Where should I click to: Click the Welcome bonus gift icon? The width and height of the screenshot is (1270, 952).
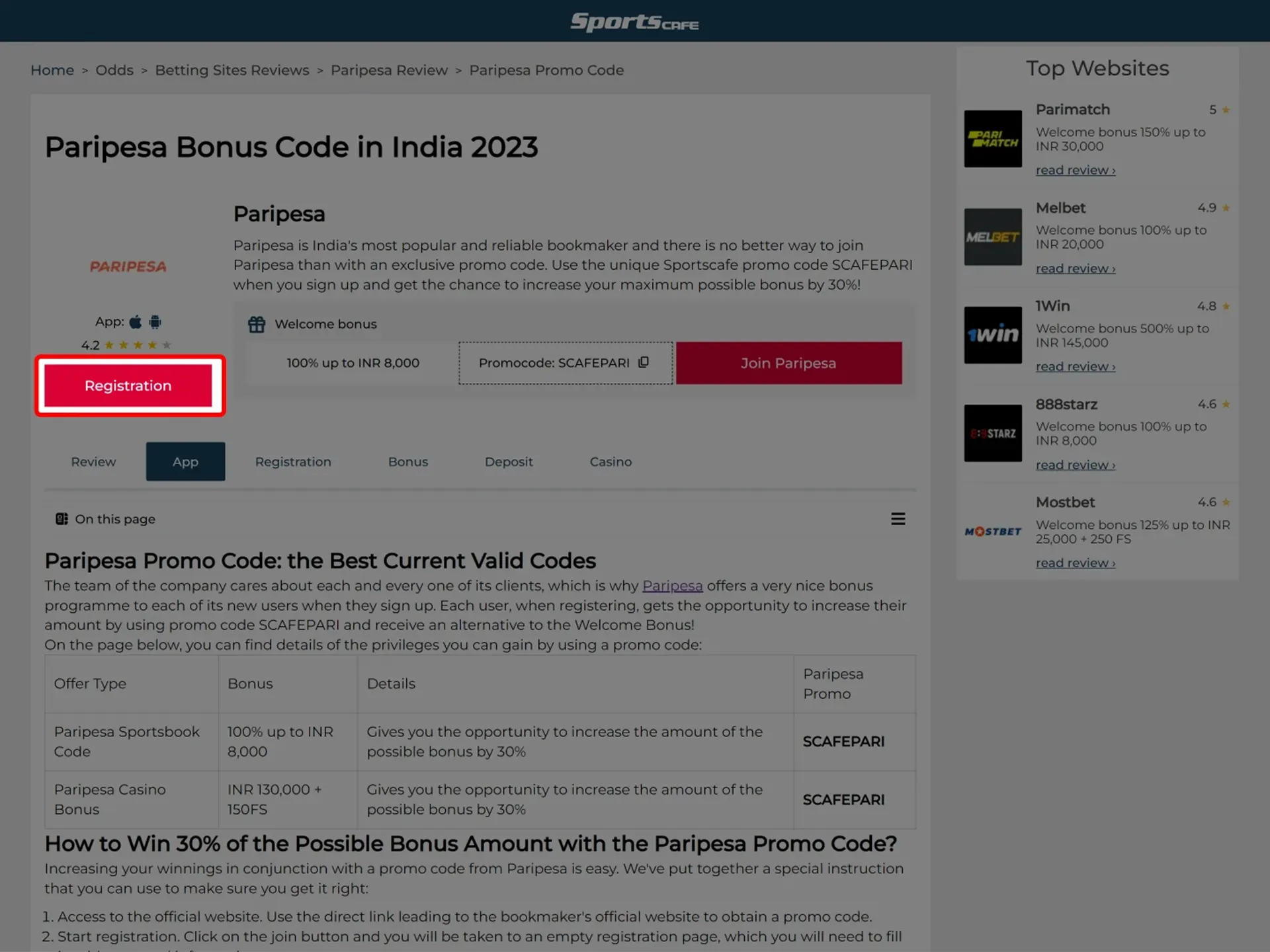(257, 324)
